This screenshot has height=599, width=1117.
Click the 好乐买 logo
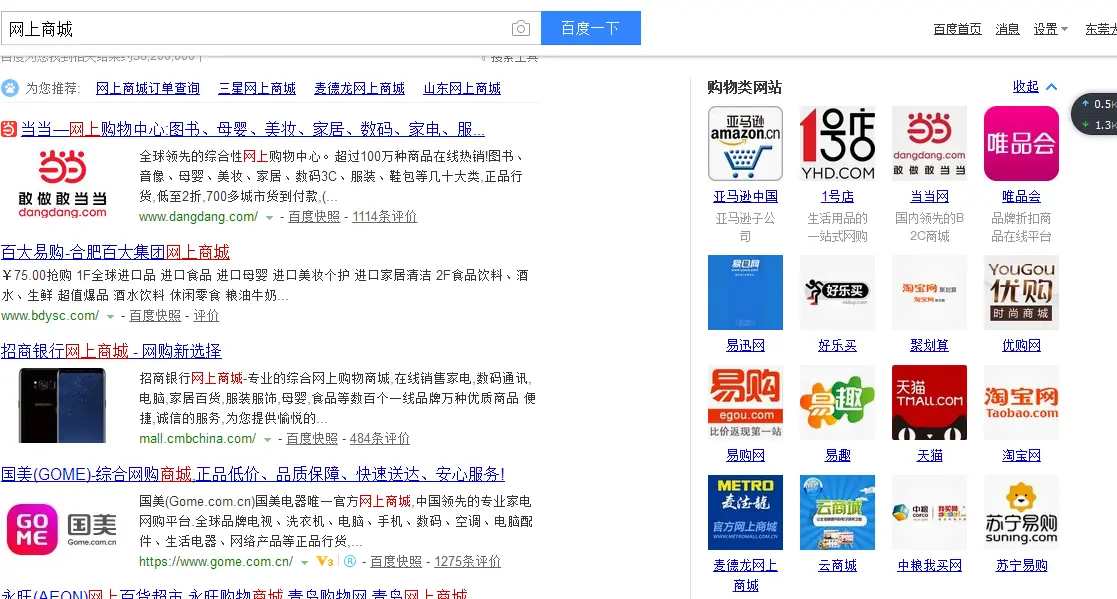point(837,292)
